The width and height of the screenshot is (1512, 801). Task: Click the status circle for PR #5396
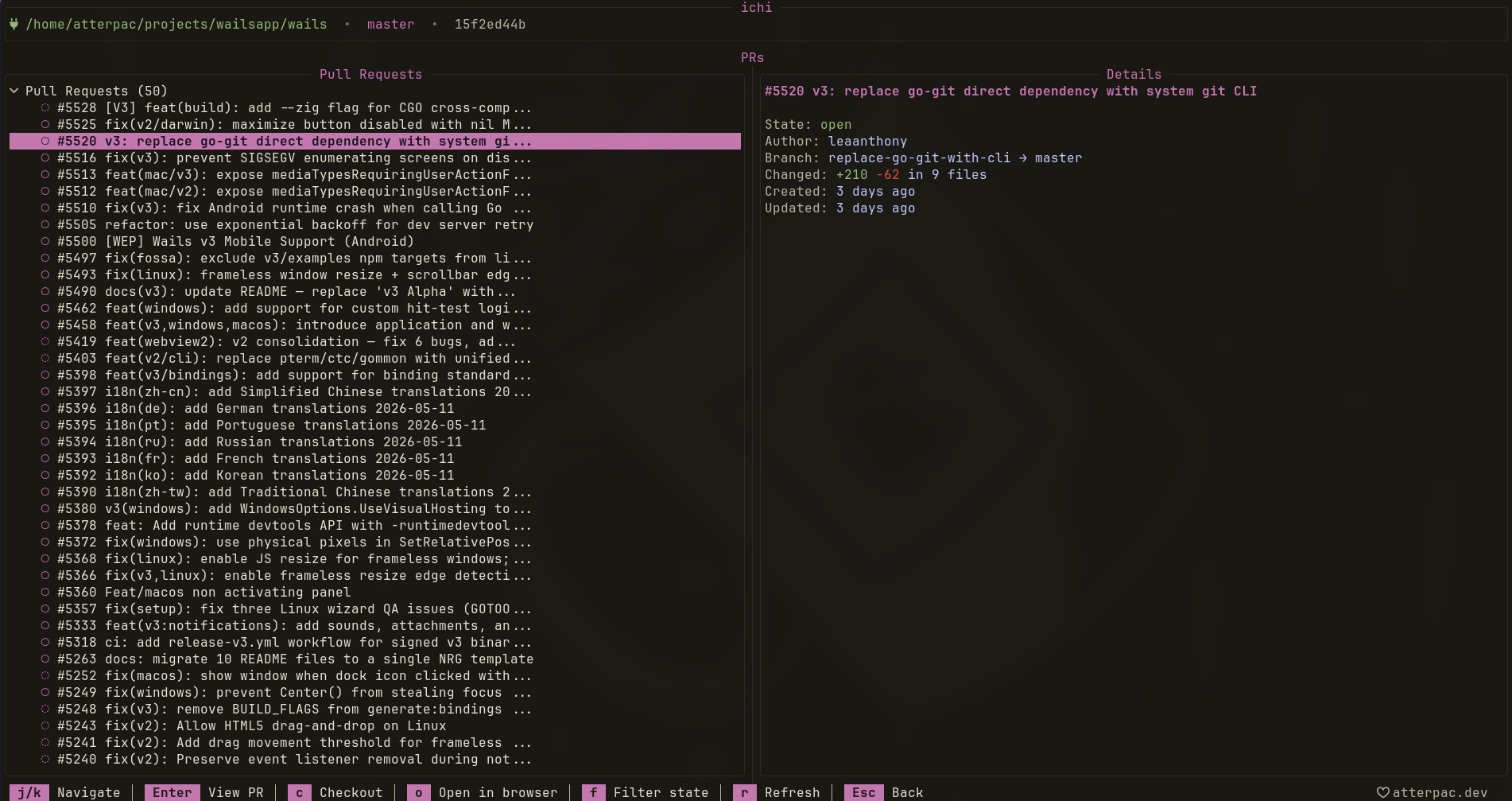45,408
